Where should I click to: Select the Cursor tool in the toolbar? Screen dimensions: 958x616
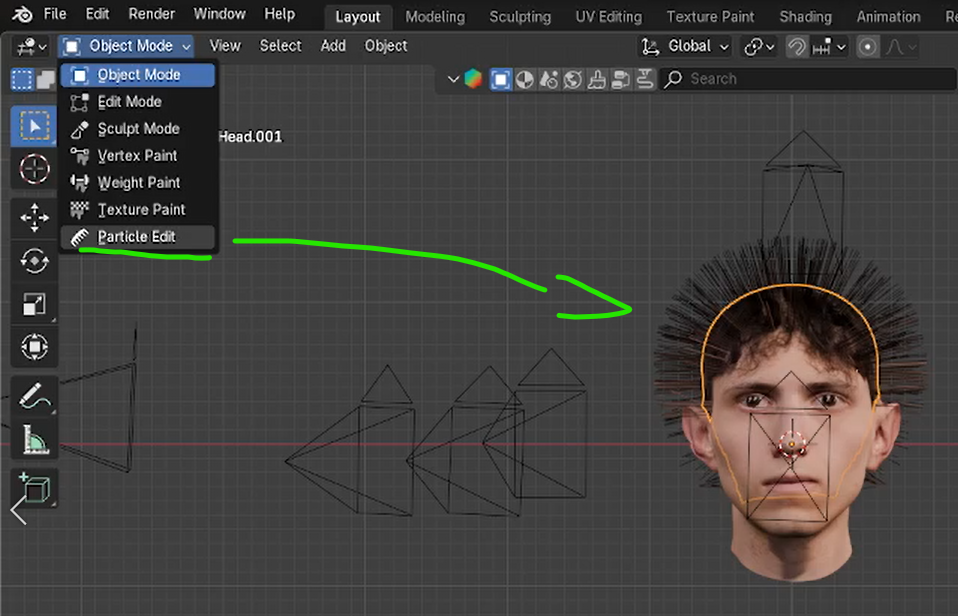[34, 169]
